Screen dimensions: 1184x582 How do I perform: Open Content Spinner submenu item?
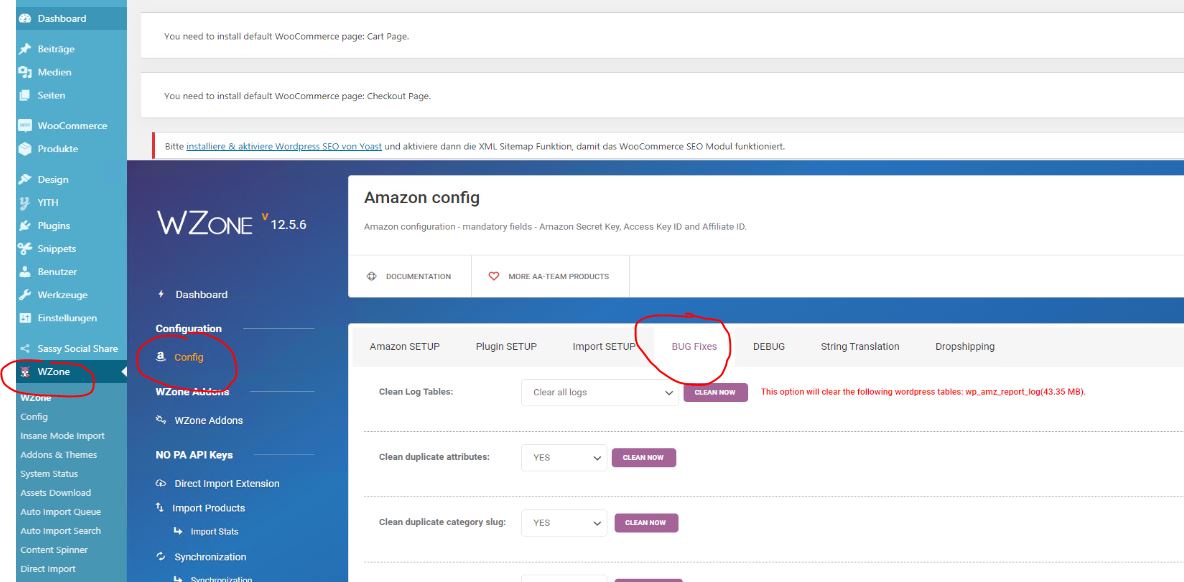[x=54, y=550]
